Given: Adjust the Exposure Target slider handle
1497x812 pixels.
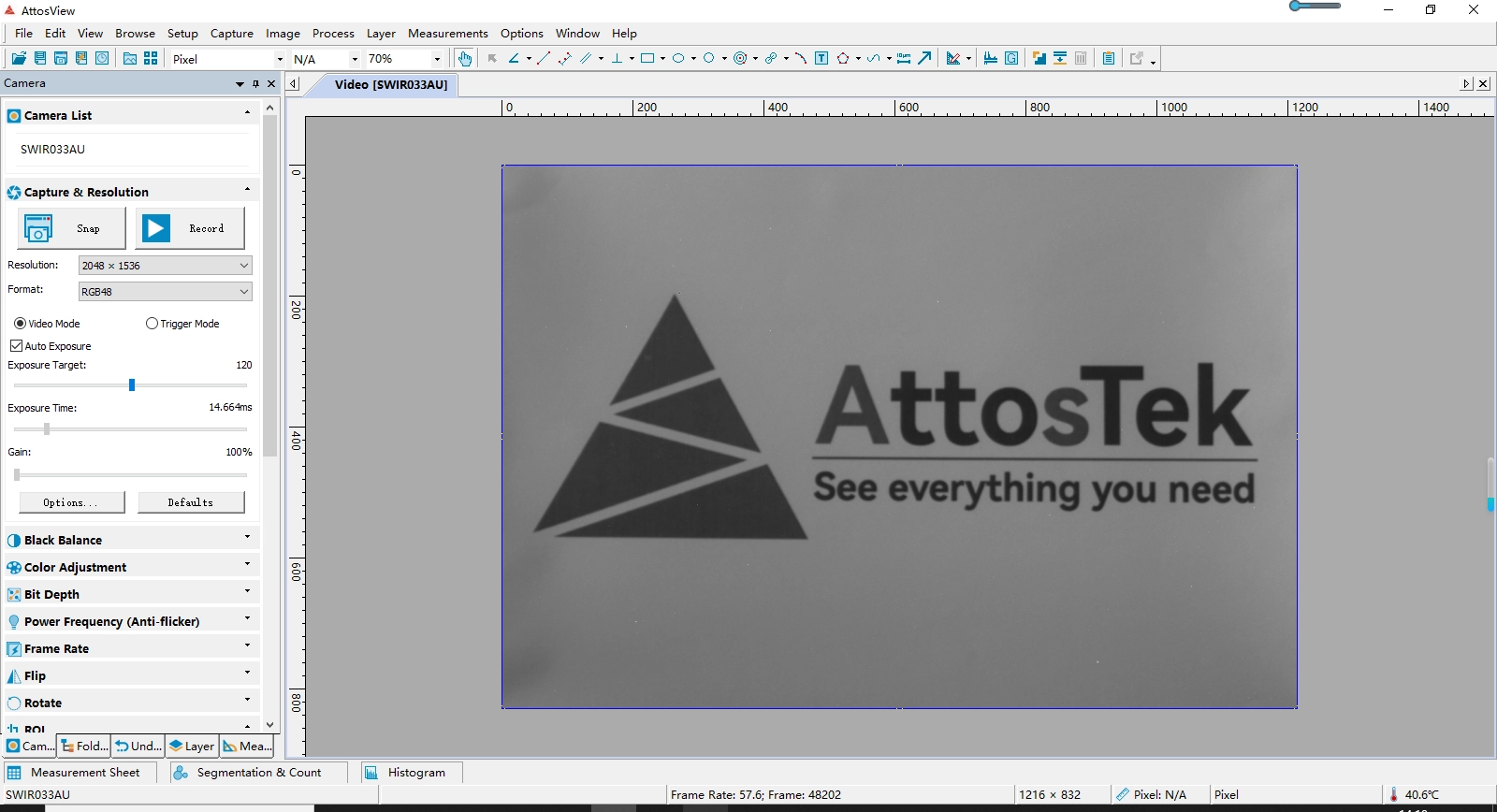Looking at the screenshot, I should pos(132,384).
